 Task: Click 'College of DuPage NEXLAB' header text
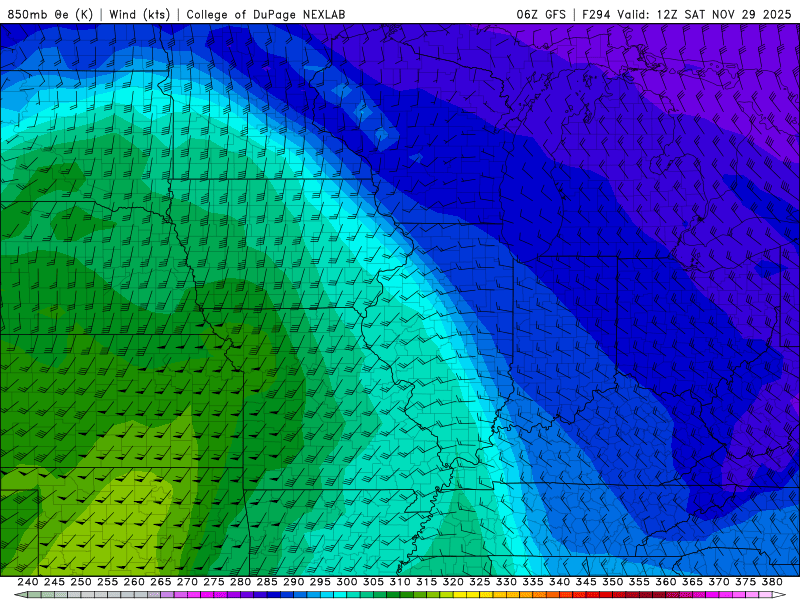[x=265, y=14]
